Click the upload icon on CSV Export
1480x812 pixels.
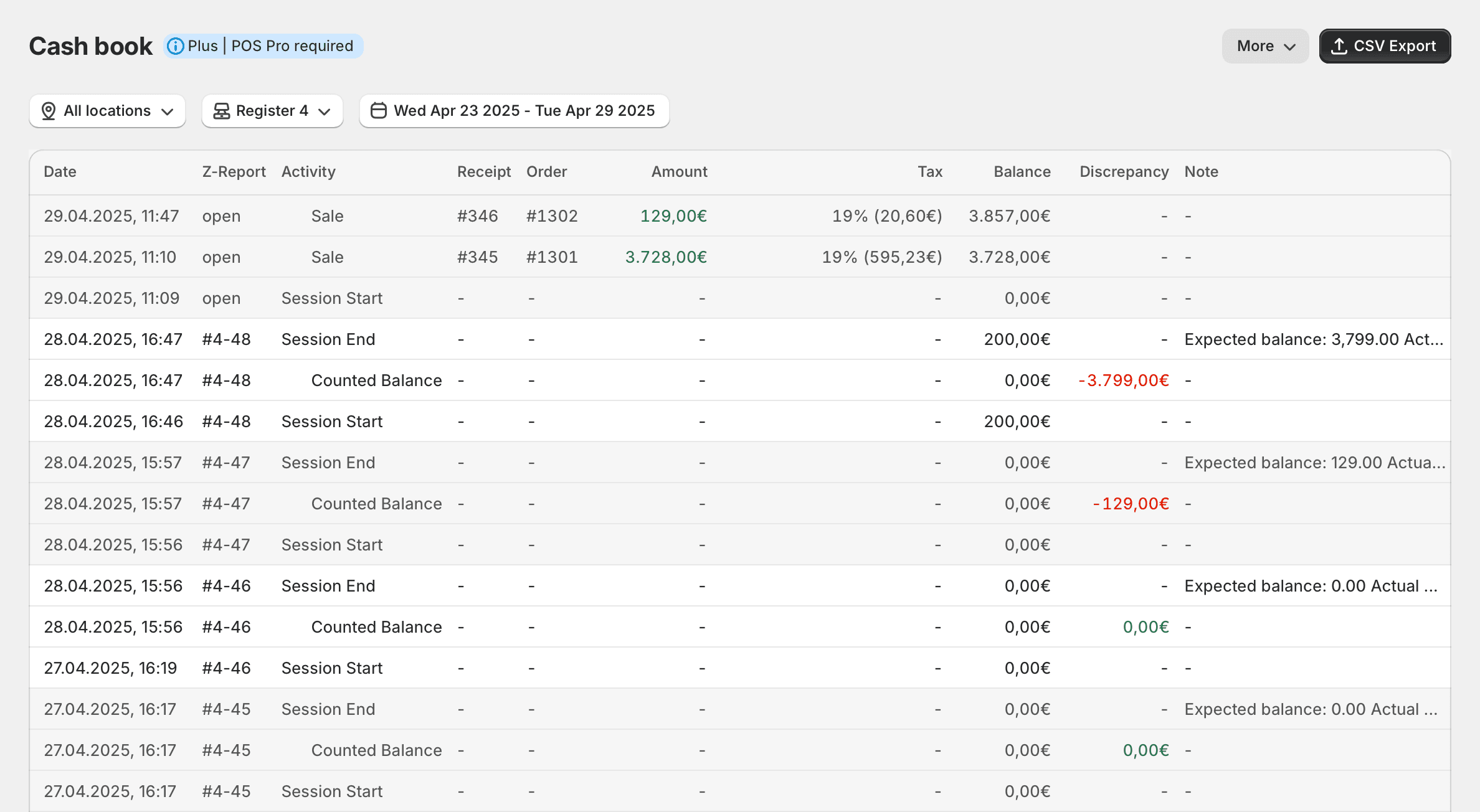[x=1339, y=46]
